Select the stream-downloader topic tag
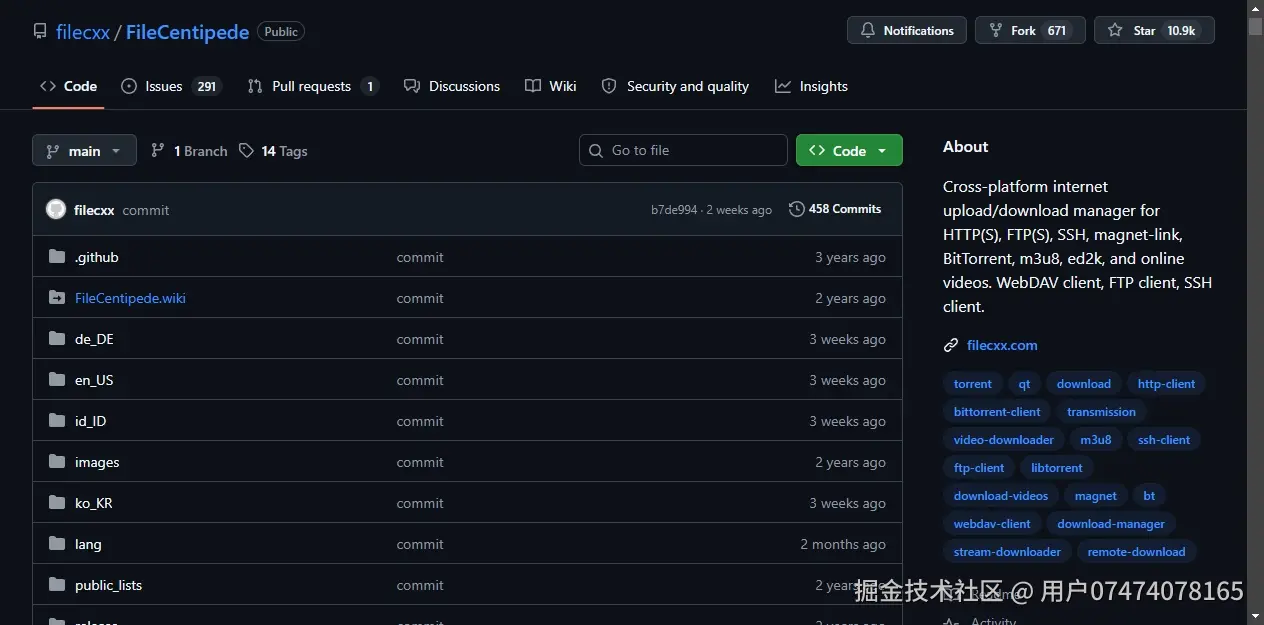 click(x=1007, y=552)
